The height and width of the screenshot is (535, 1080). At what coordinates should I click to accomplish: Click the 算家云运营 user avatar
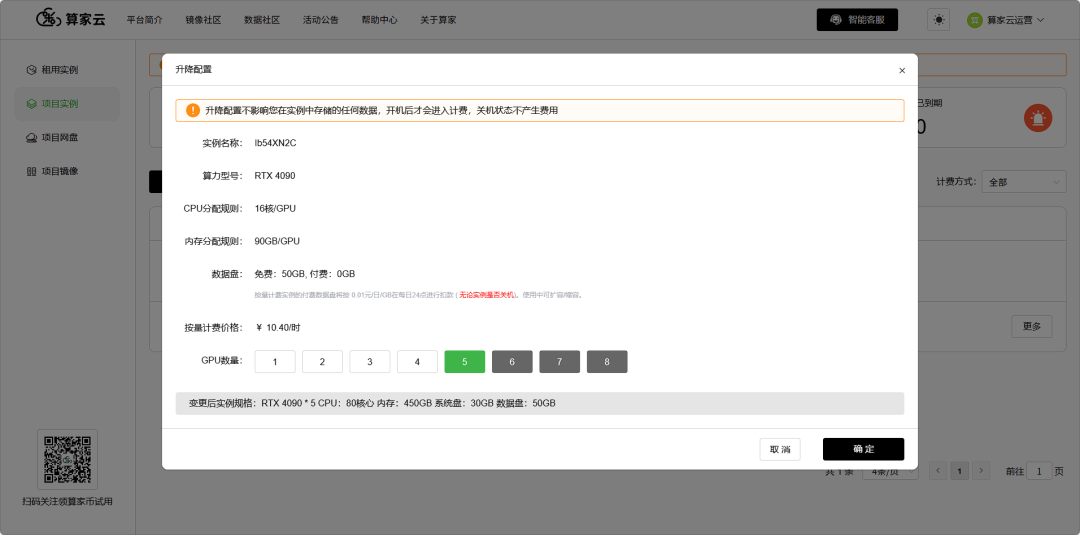[x=975, y=20]
